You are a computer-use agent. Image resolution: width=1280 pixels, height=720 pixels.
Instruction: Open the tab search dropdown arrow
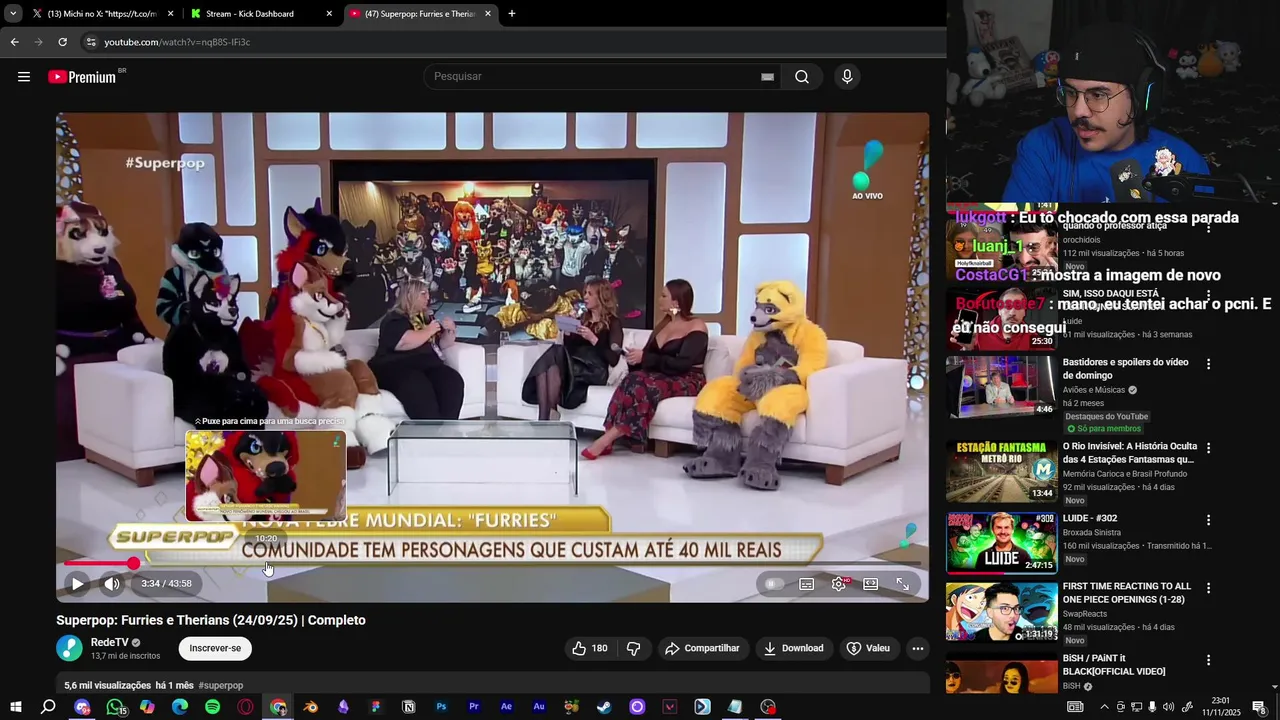[12, 14]
